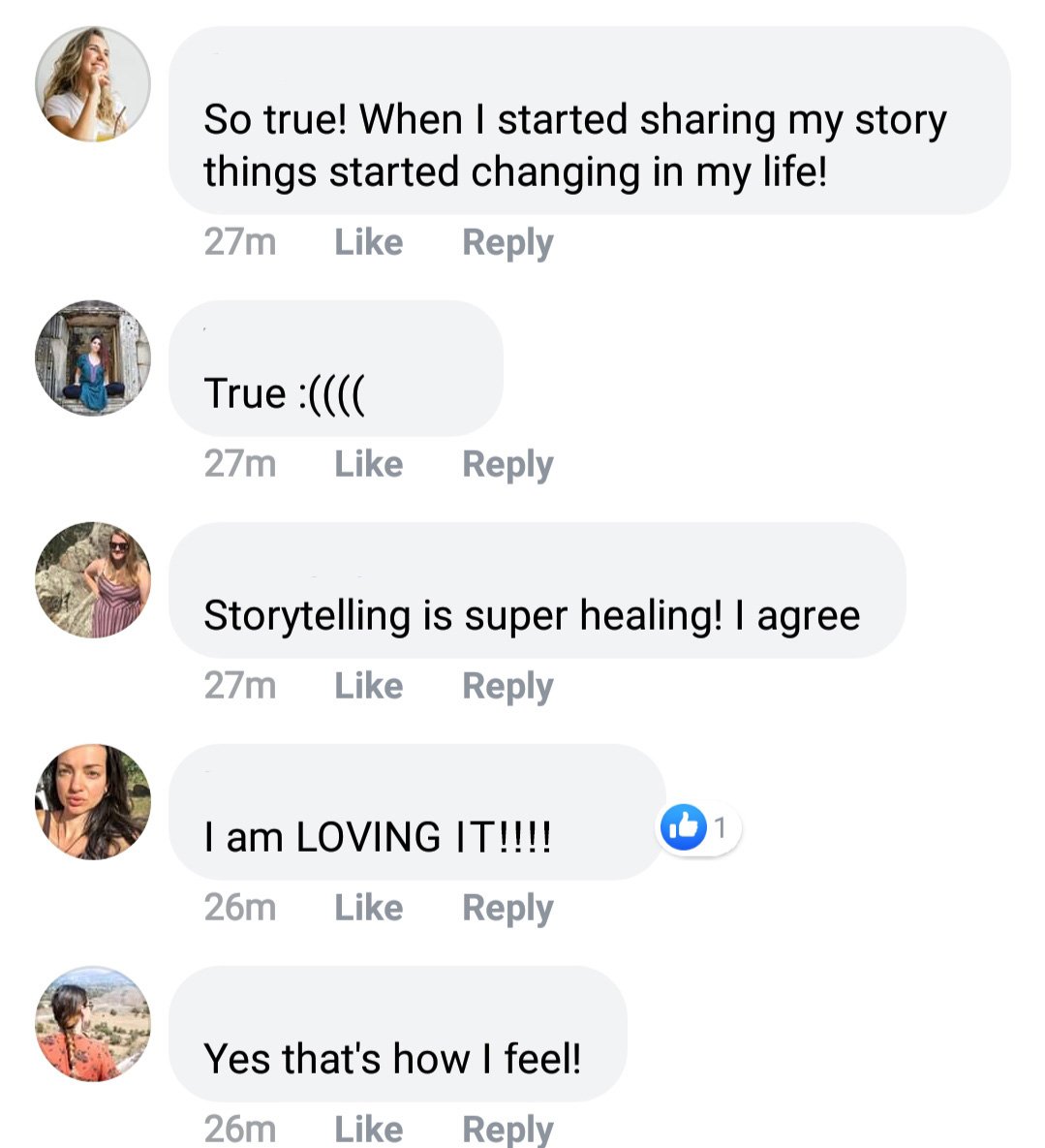
Task: Reply to the 'I am LOVING IT!!!!' comment
Action: (507, 910)
